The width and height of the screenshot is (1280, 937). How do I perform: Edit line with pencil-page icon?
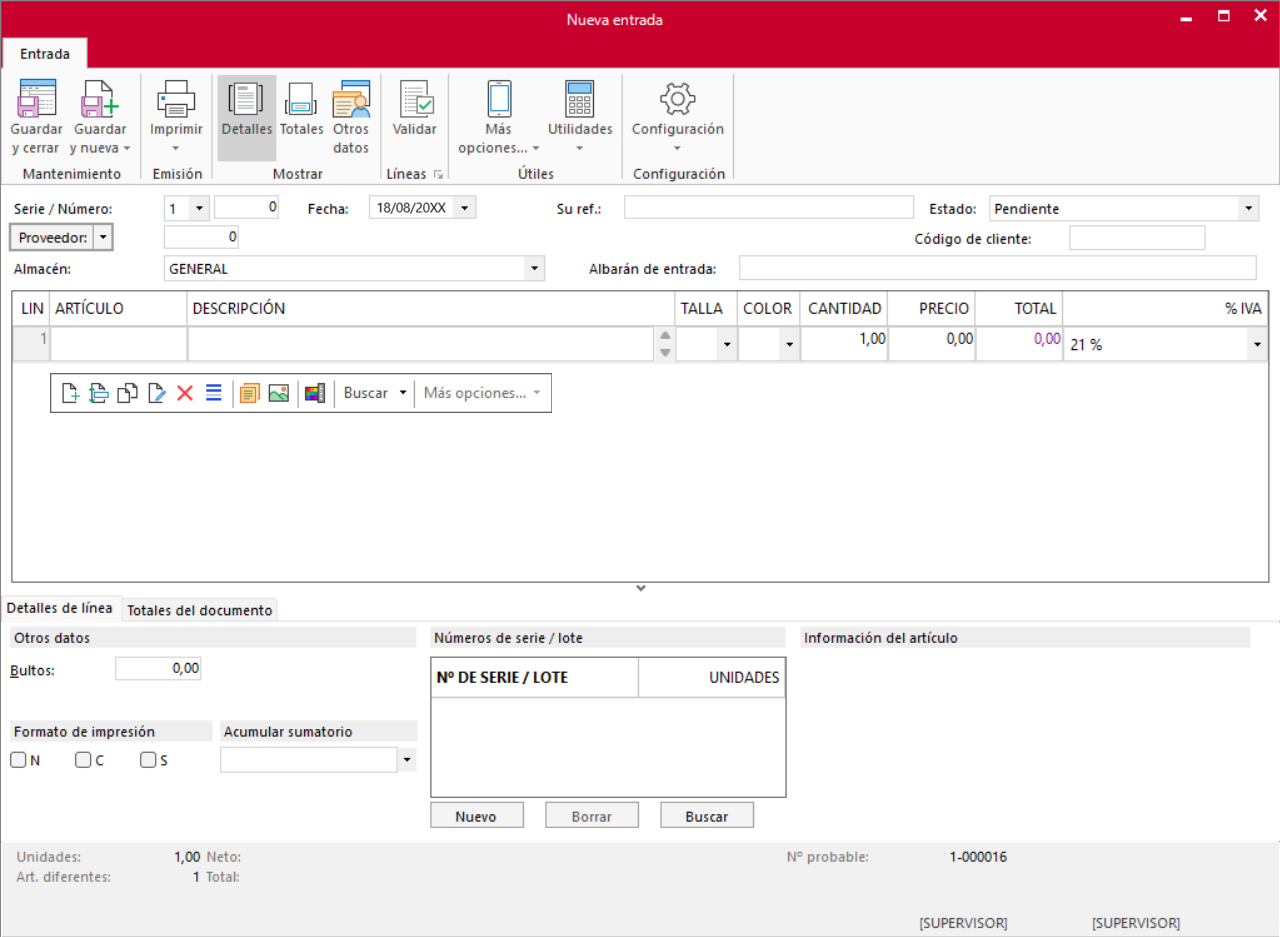click(x=156, y=393)
